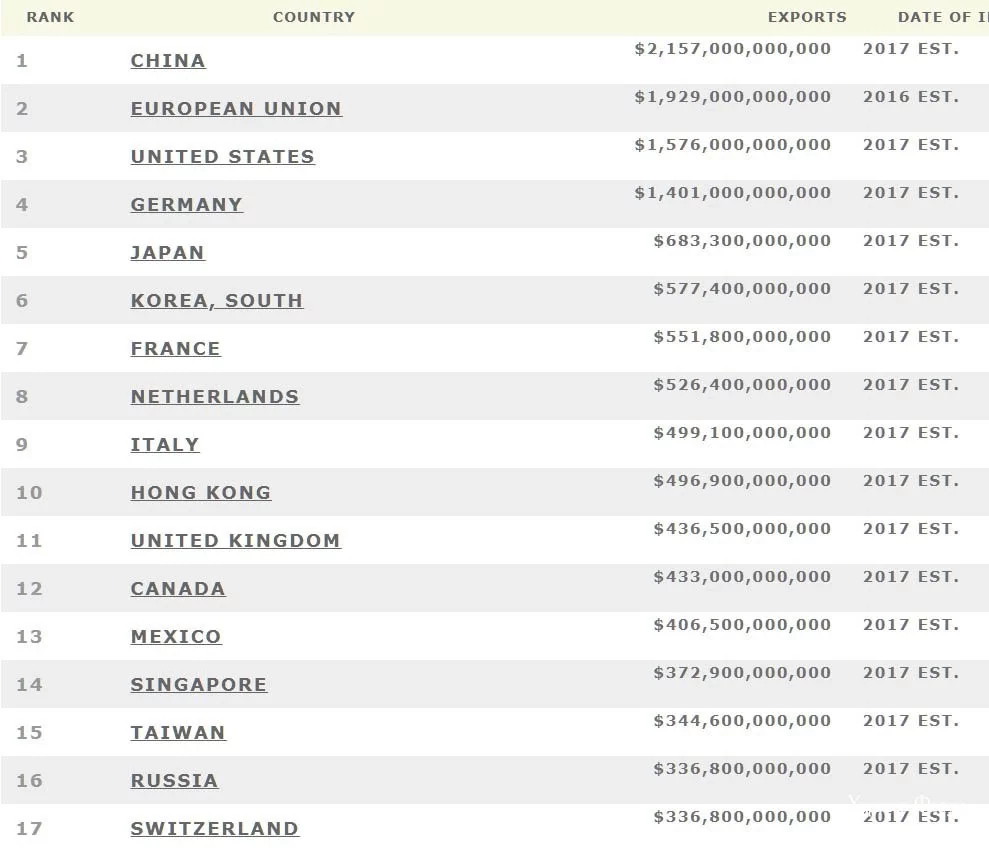The height and width of the screenshot is (851, 989).
Task: Click the United Kingdom link
Action: click(x=235, y=541)
